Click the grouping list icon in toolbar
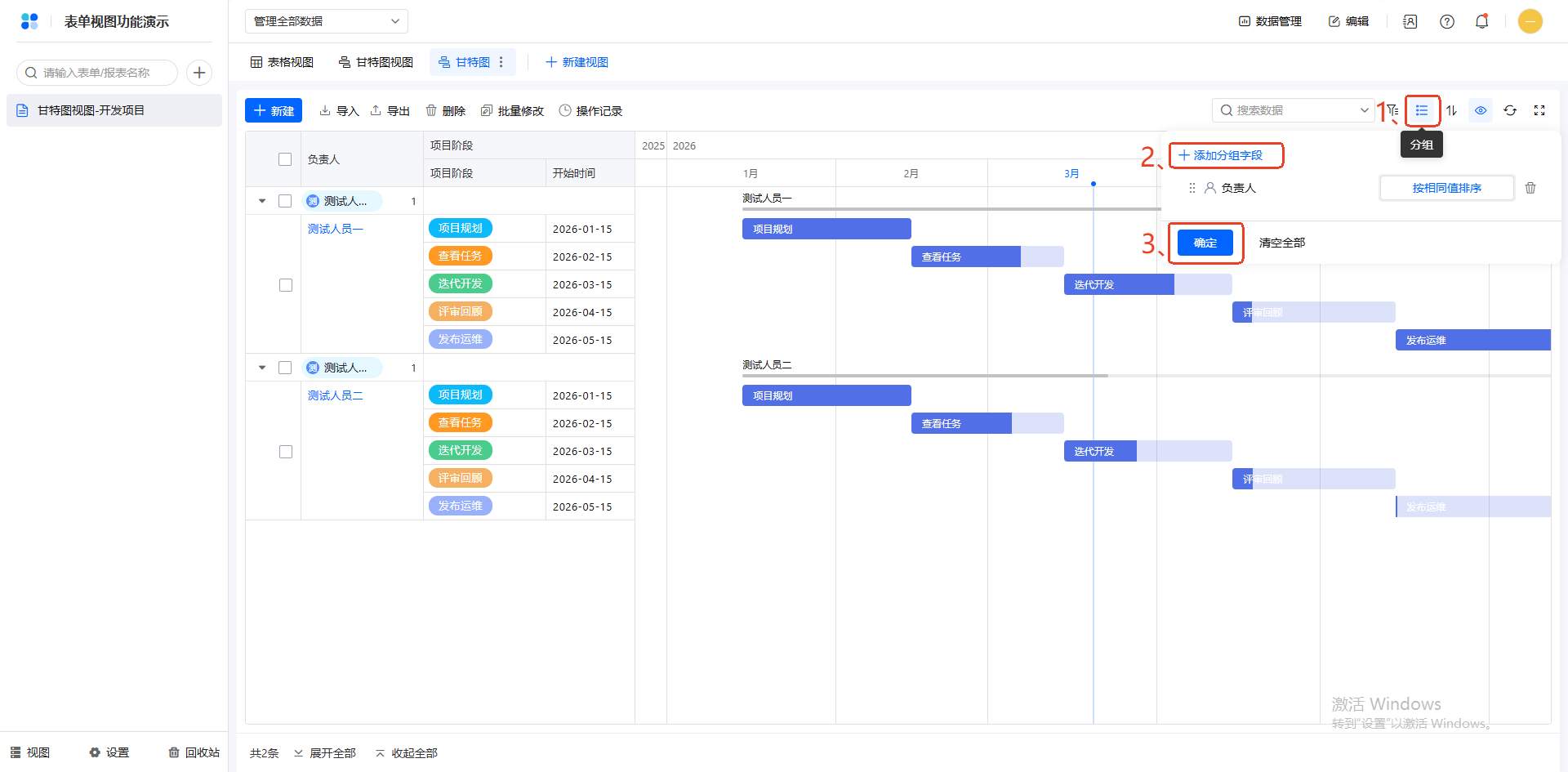Image resolution: width=1568 pixels, height=772 pixels. point(1422,110)
